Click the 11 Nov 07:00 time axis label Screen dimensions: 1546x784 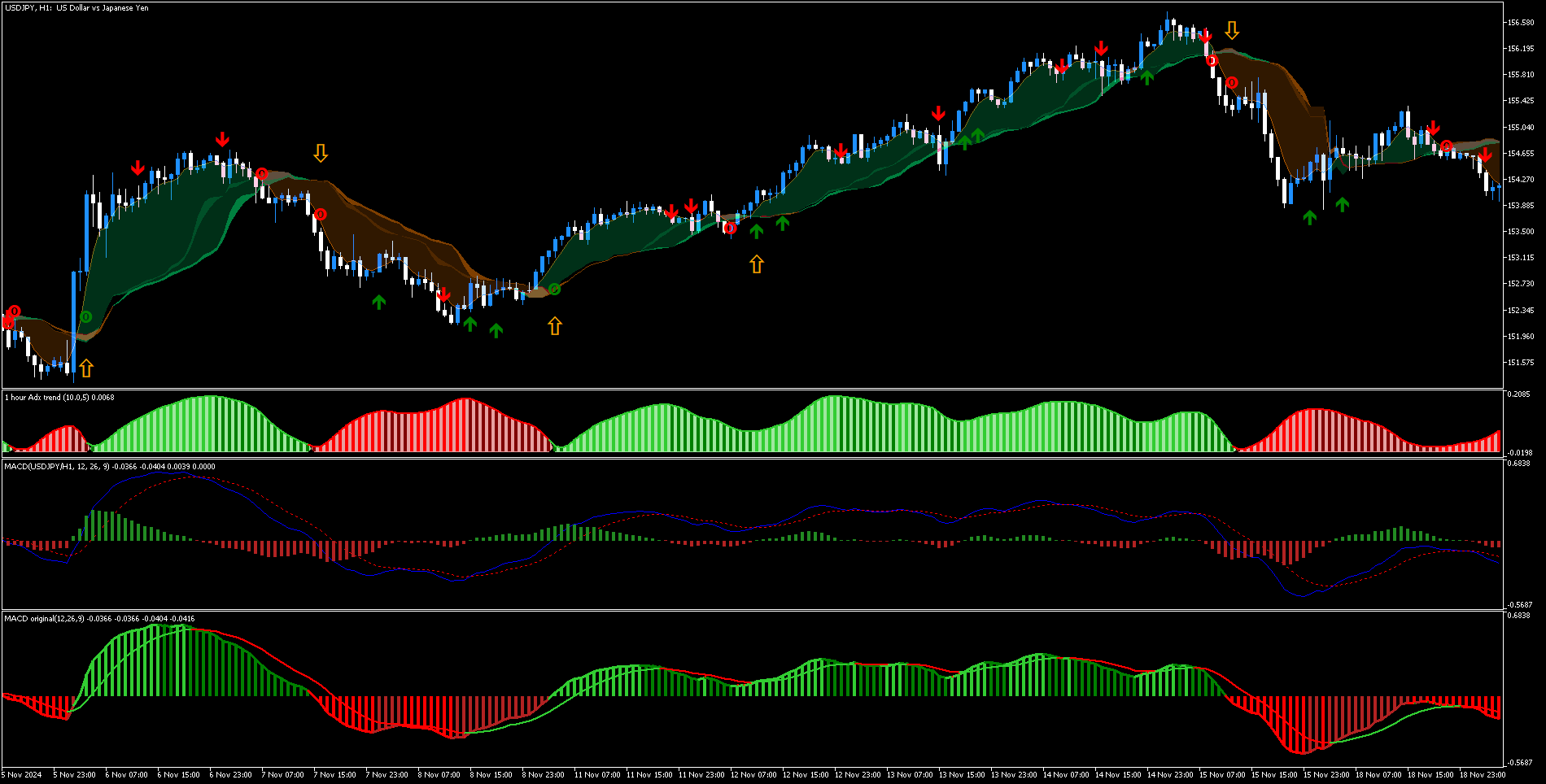(x=597, y=775)
